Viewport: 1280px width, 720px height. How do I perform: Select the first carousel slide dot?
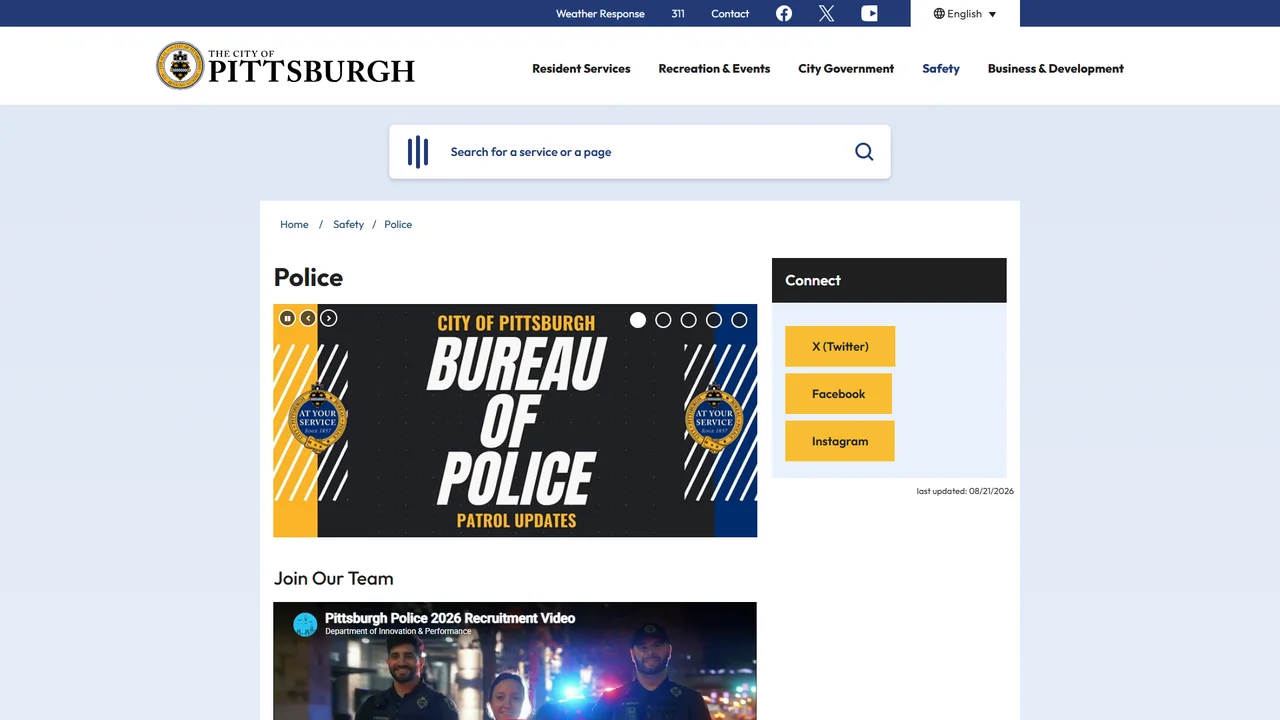pos(638,320)
